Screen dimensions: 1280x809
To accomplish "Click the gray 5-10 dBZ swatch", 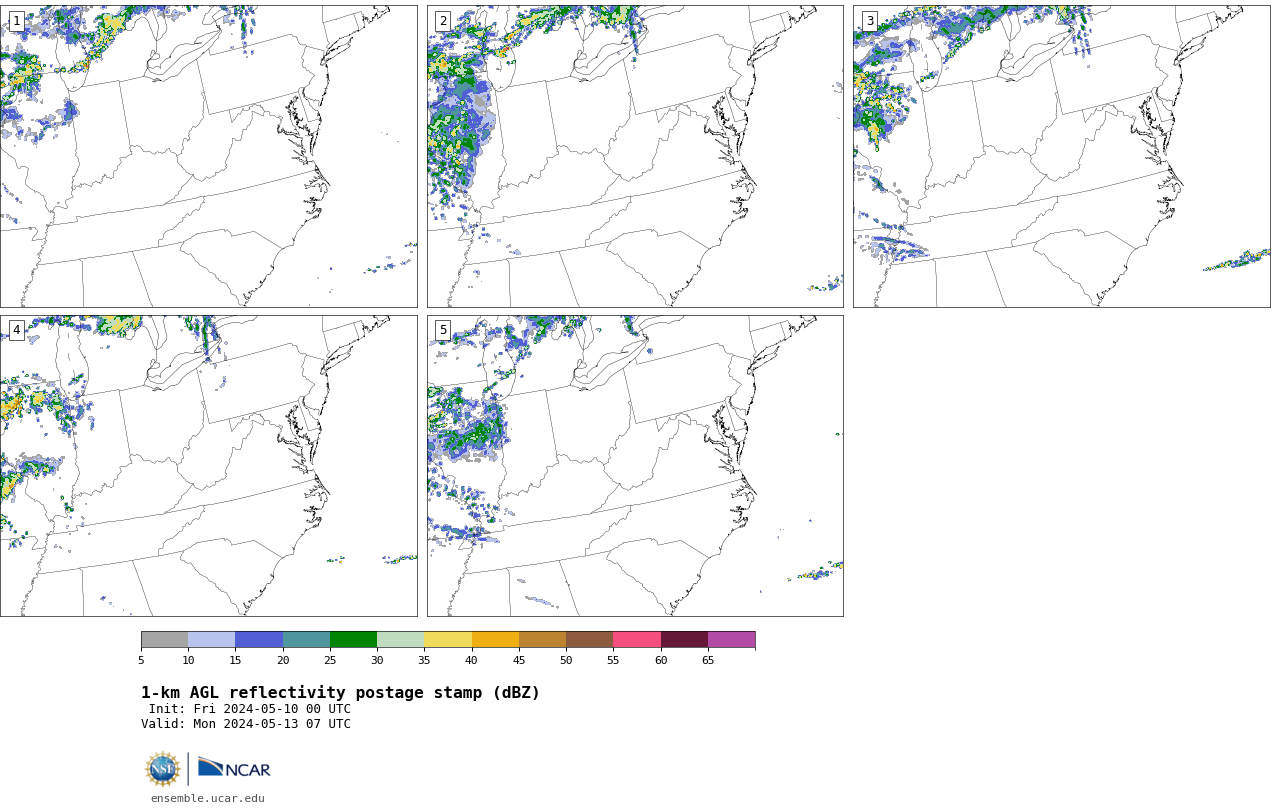I will click(x=164, y=640).
